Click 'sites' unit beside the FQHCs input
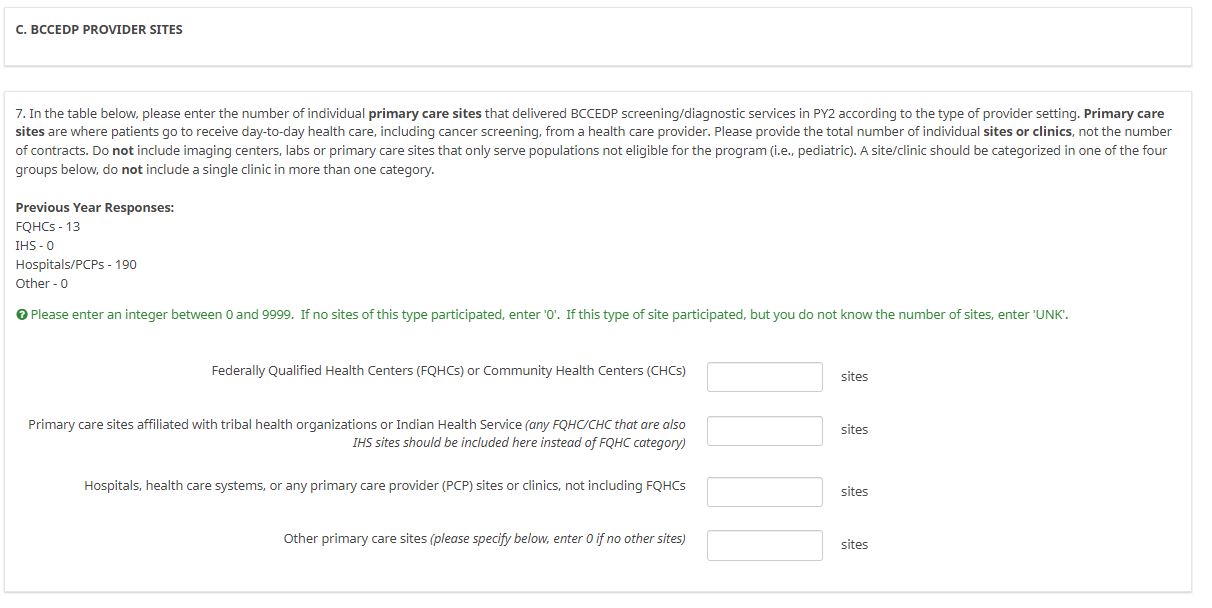 [x=854, y=377]
